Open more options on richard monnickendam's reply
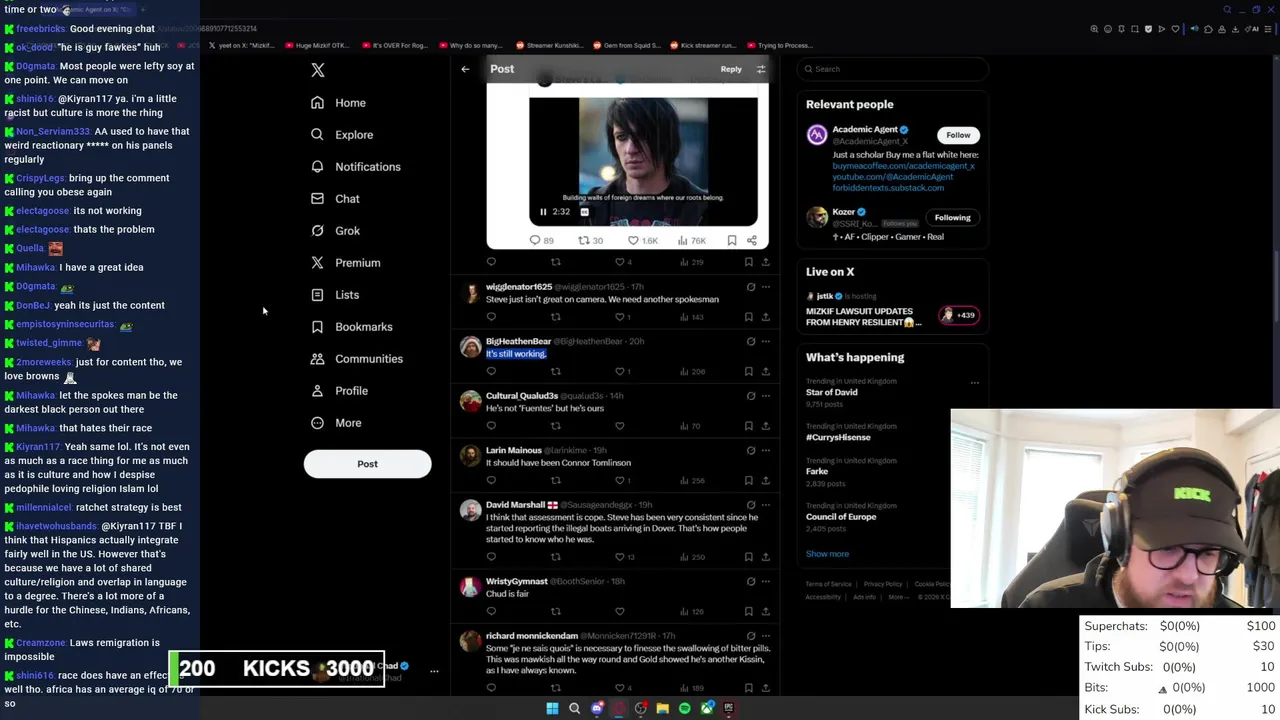 [x=766, y=636]
